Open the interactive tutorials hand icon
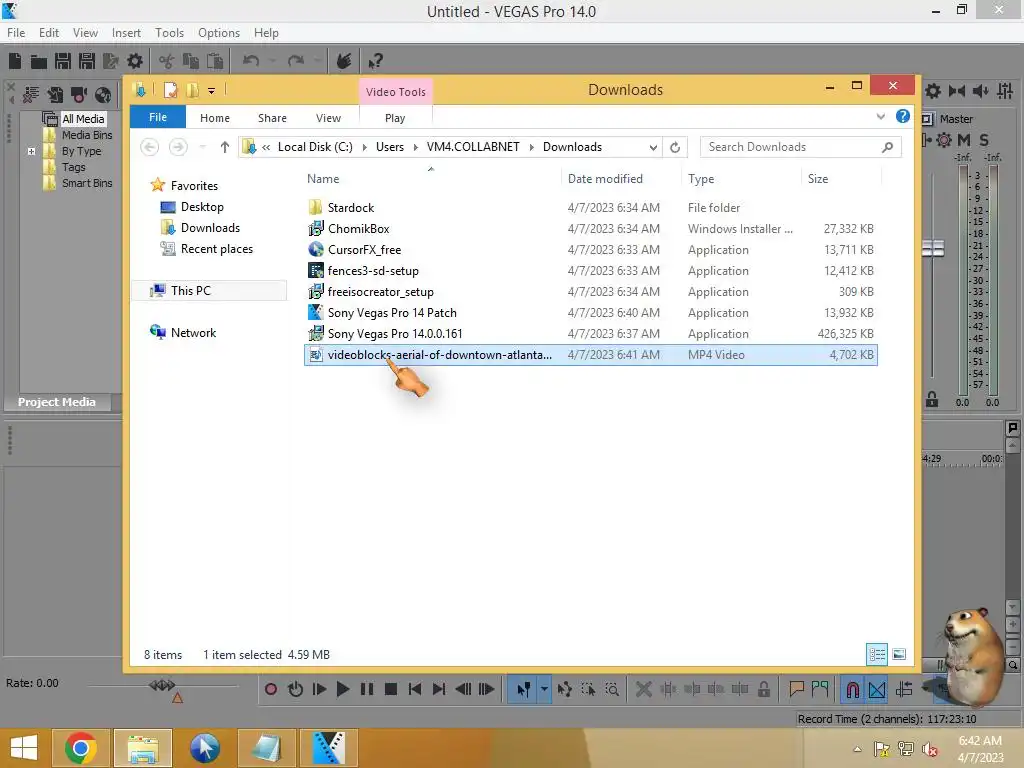1024x768 pixels. [x=344, y=61]
